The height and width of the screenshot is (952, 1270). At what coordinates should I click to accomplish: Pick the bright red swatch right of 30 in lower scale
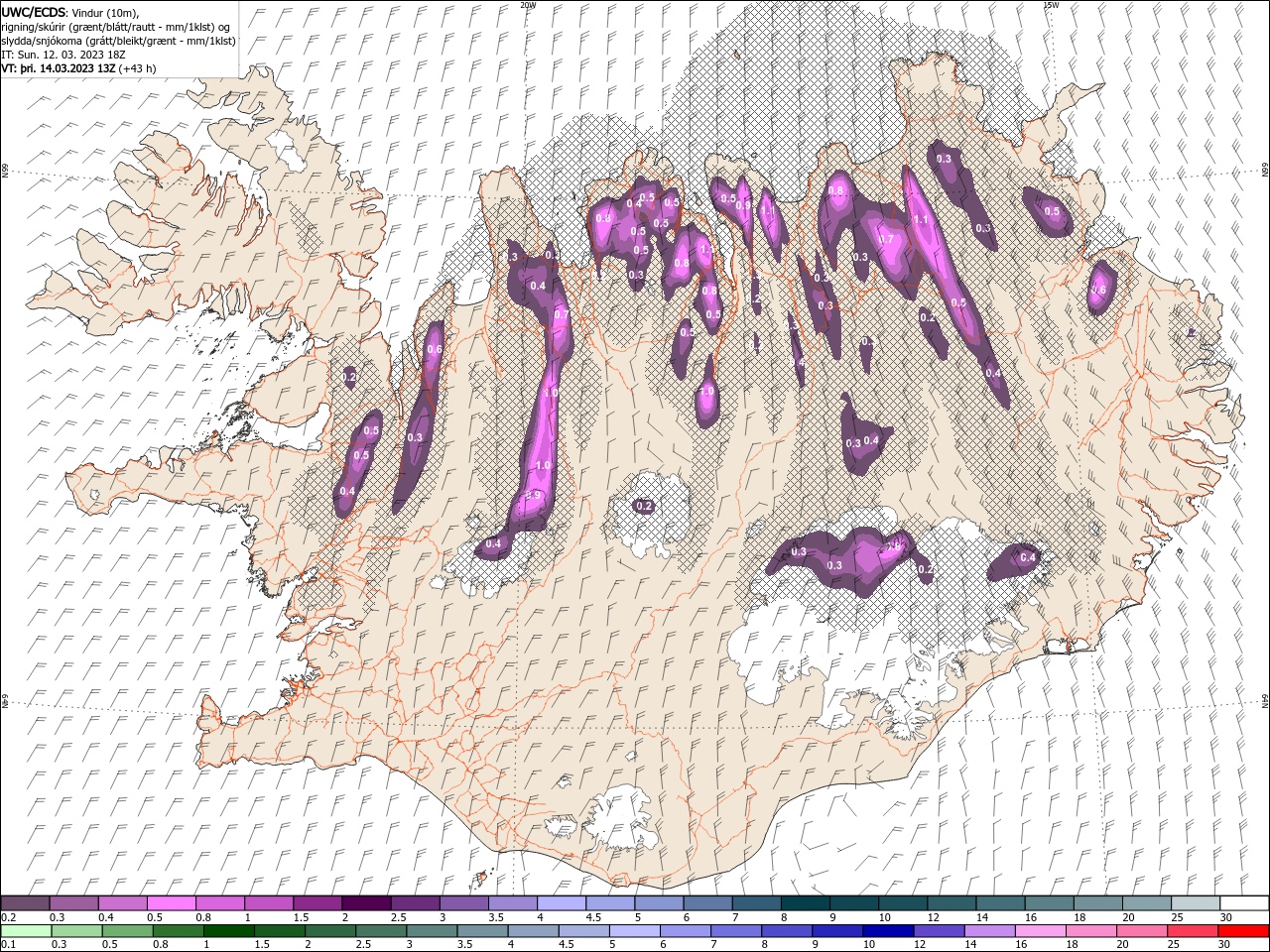[x=1243, y=931]
